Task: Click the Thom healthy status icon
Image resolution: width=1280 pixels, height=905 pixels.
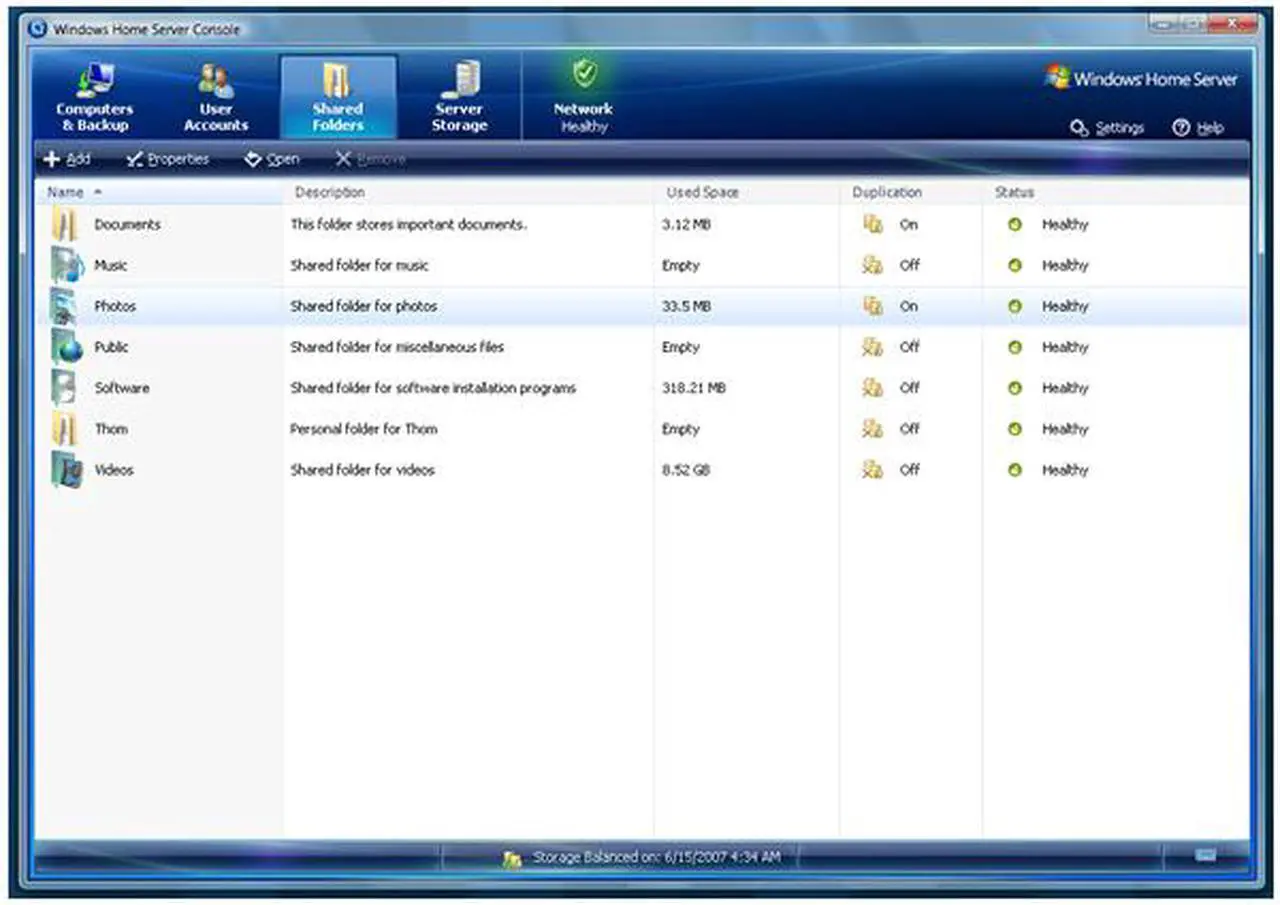Action: pos(1015,429)
